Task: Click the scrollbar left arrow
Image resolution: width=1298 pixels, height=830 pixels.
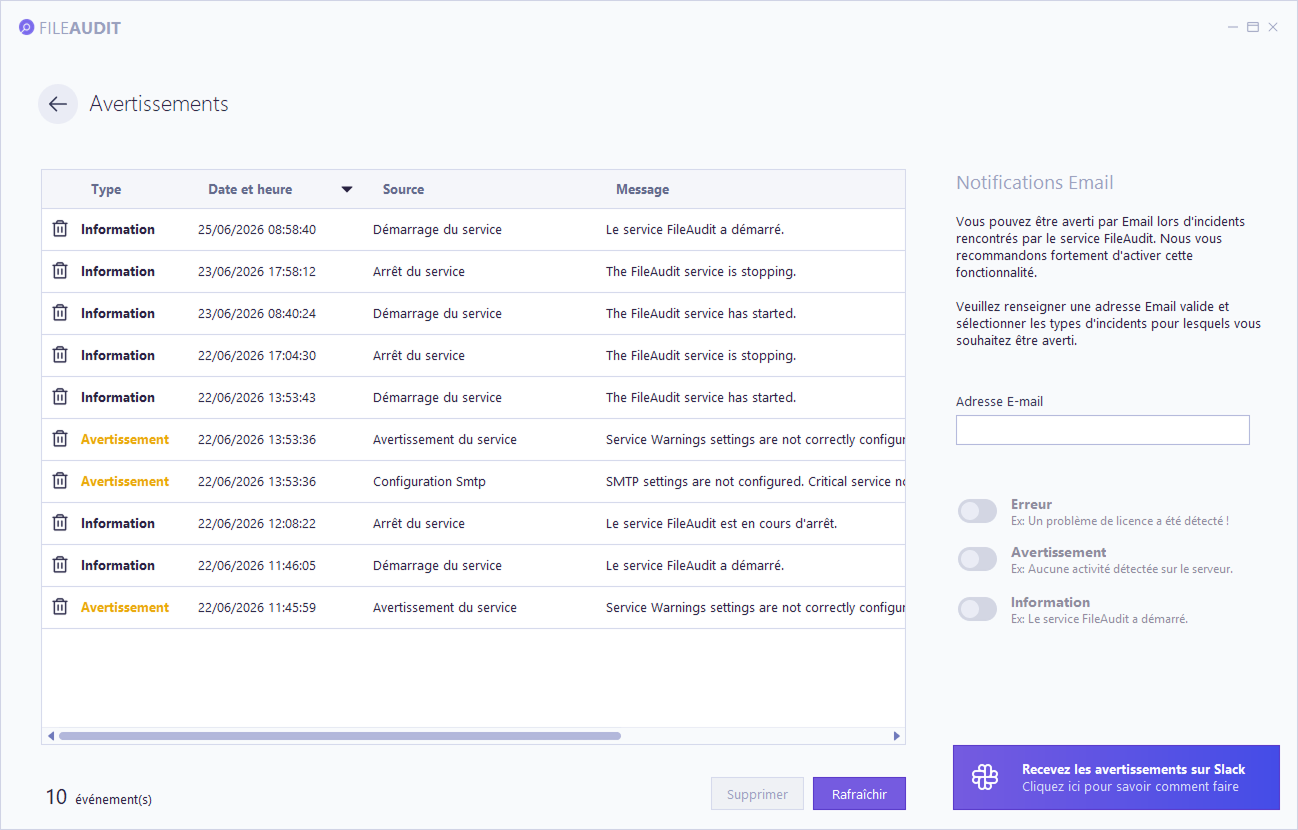Action: click(x=50, y=736)
